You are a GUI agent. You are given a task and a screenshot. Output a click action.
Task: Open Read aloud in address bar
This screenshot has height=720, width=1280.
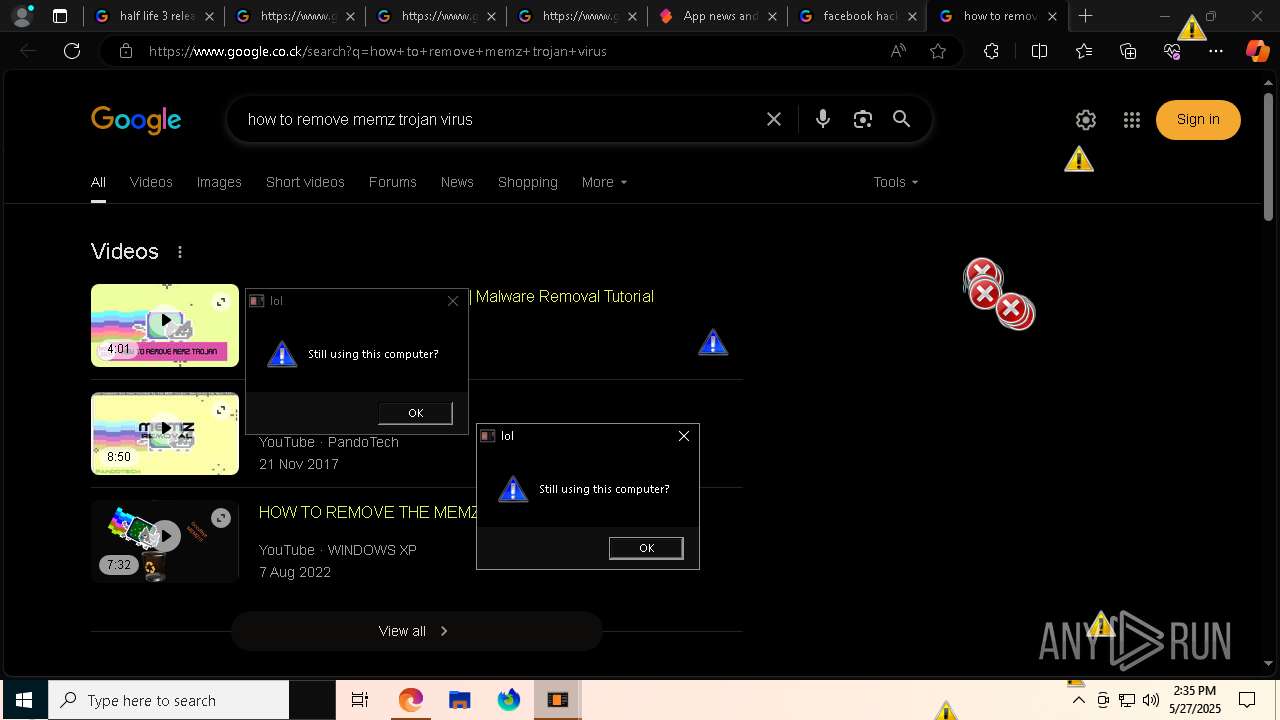(898, 51)
